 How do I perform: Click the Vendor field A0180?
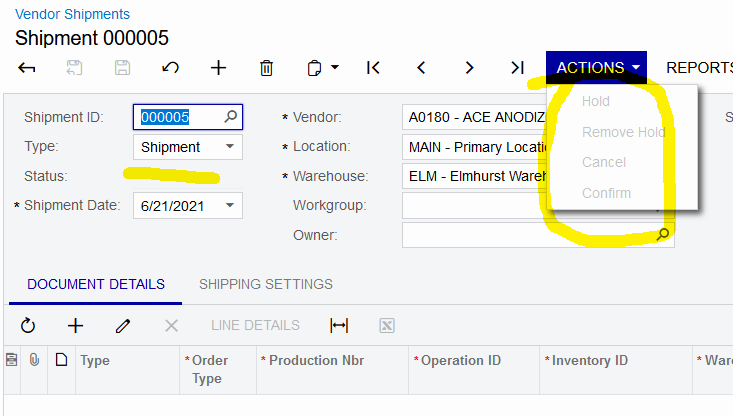[x=474, y=117]
